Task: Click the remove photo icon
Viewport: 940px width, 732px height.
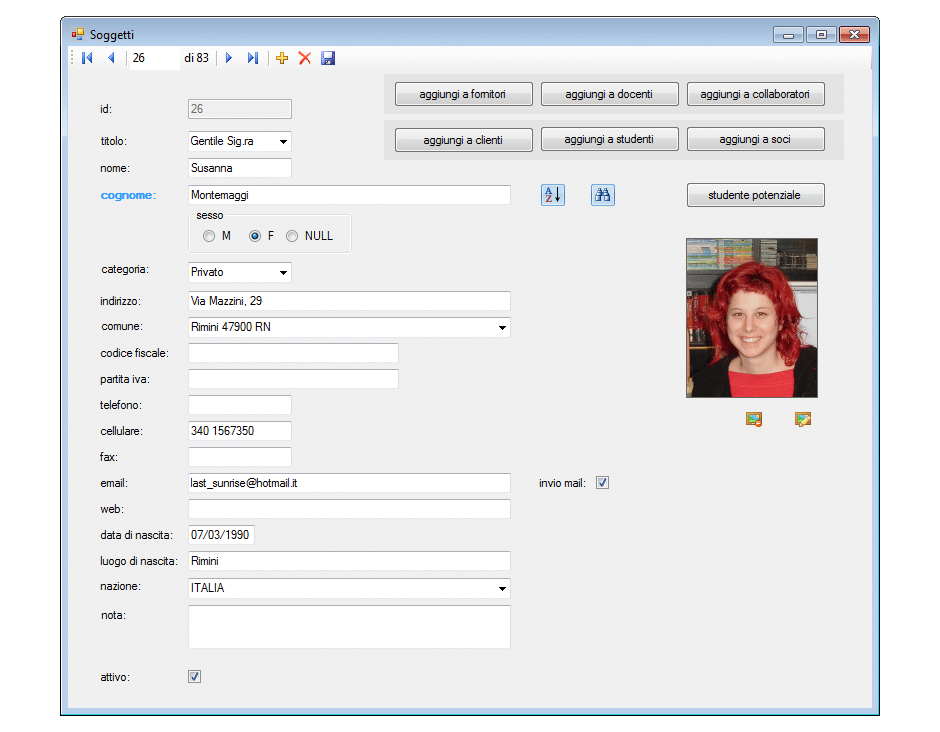Action: click(x=754, y=419)
